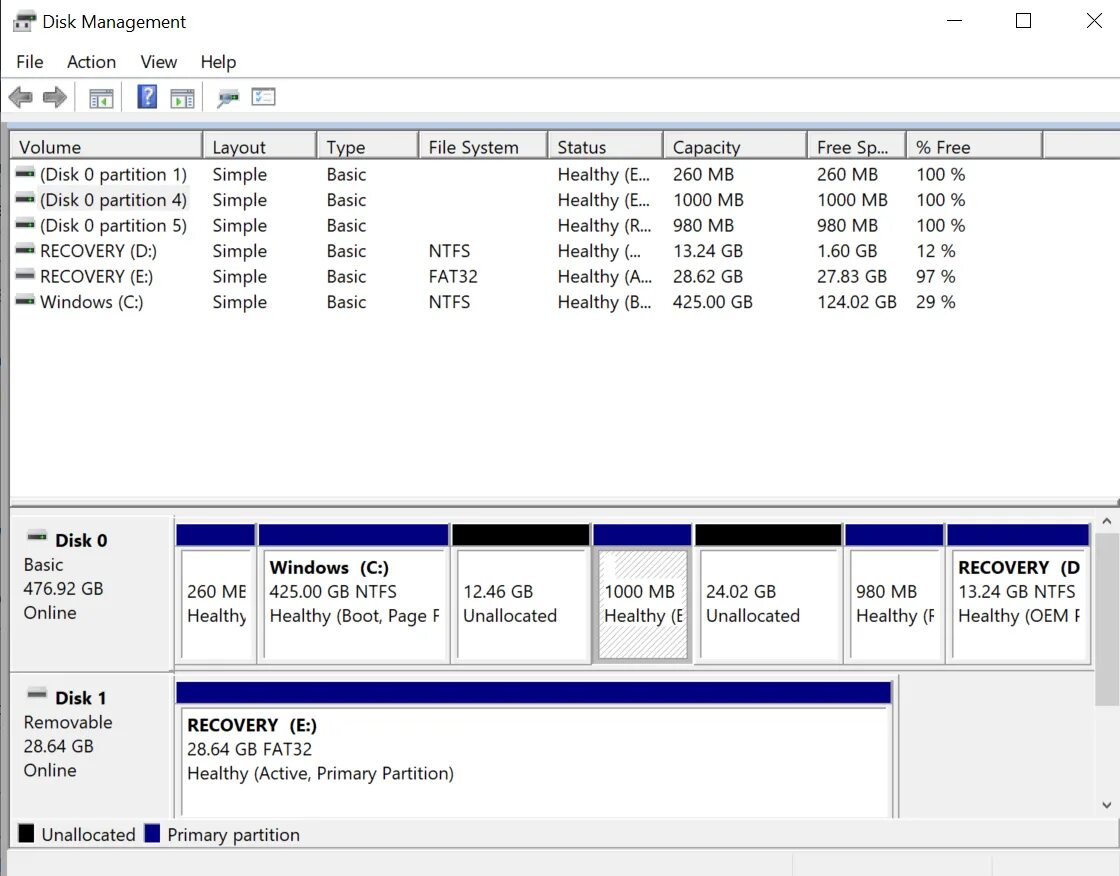Click 'Windows (C:)' volume name in list

[x=91, y=302]
